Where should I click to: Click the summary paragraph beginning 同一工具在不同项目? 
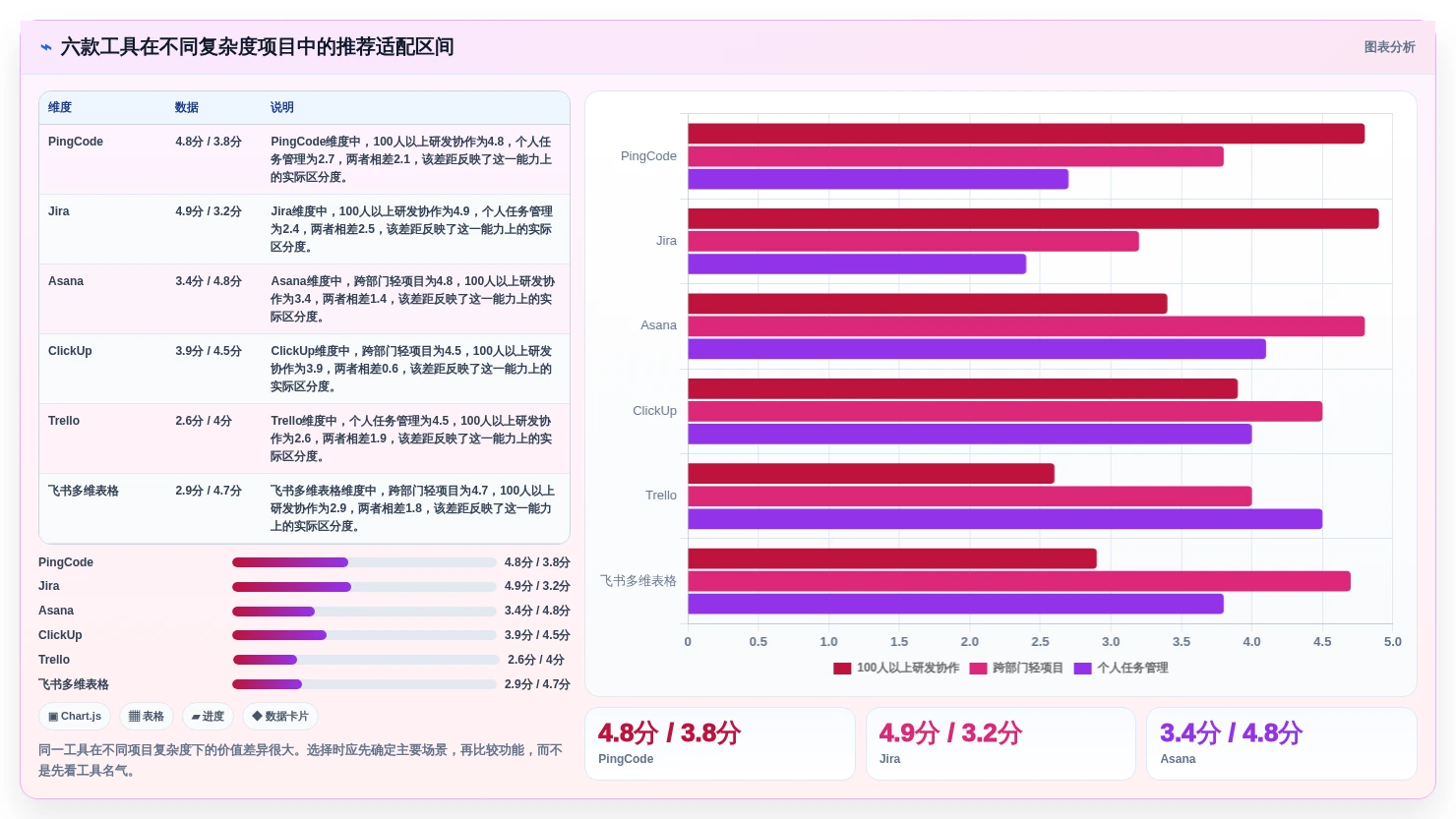pos(300,760)
